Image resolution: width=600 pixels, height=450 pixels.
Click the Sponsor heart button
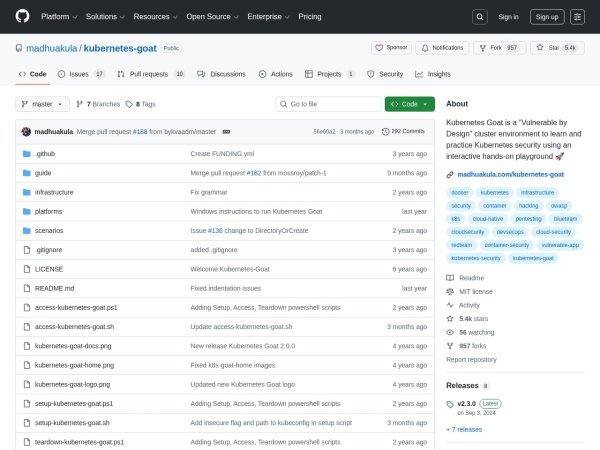(x=391, y=48)
